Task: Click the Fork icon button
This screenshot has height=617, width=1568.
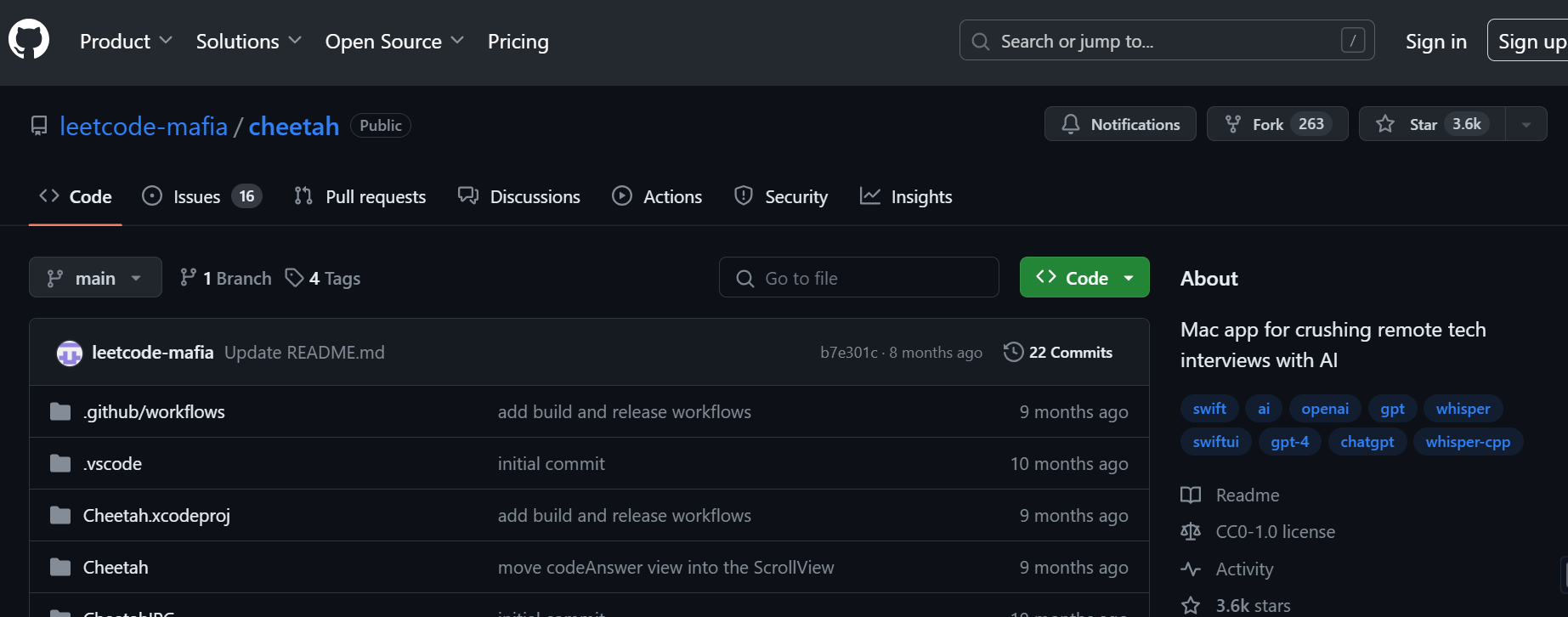Action: (1233, 124)
